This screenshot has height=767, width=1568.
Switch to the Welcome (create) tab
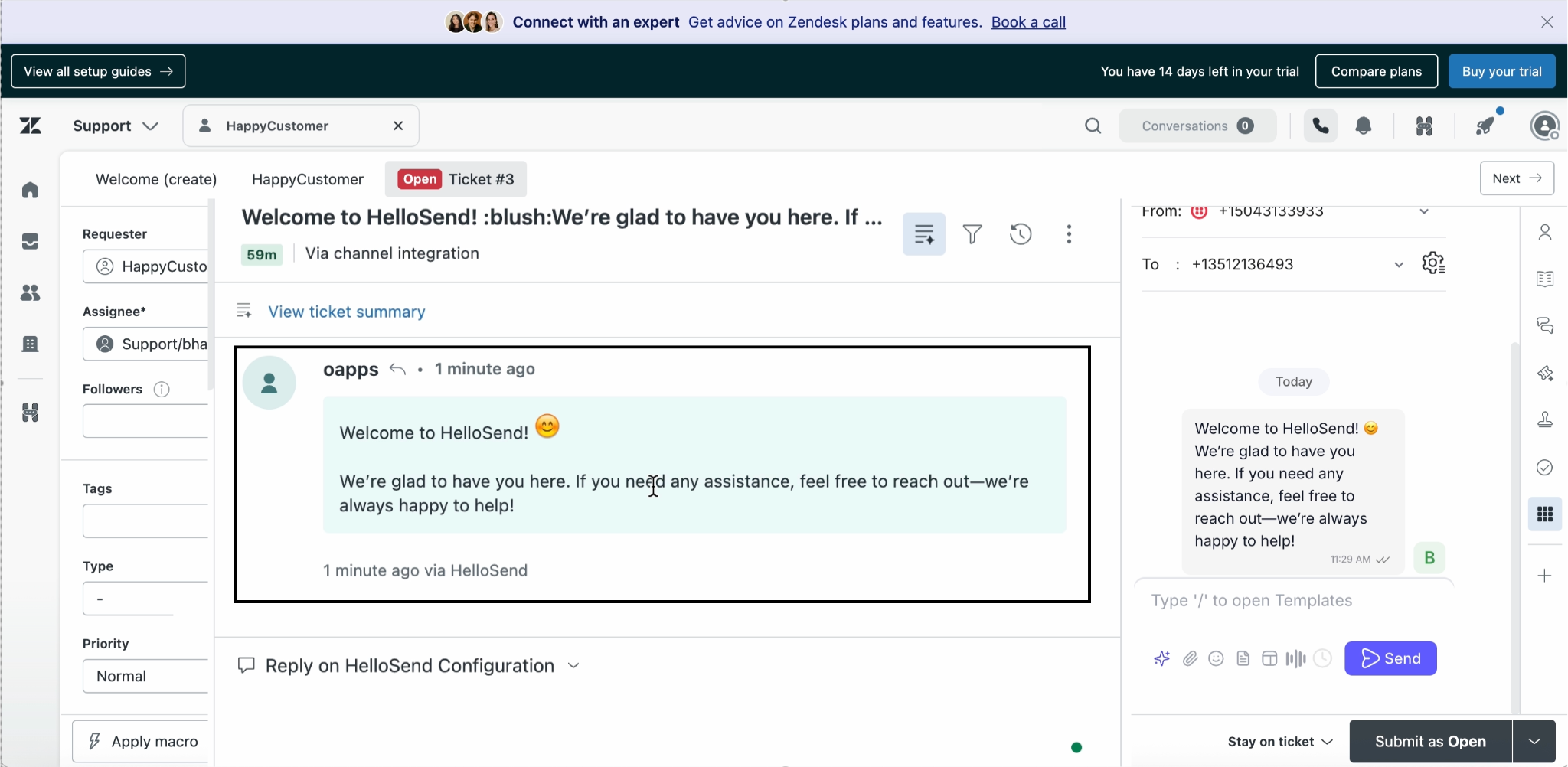click(156, 179)
